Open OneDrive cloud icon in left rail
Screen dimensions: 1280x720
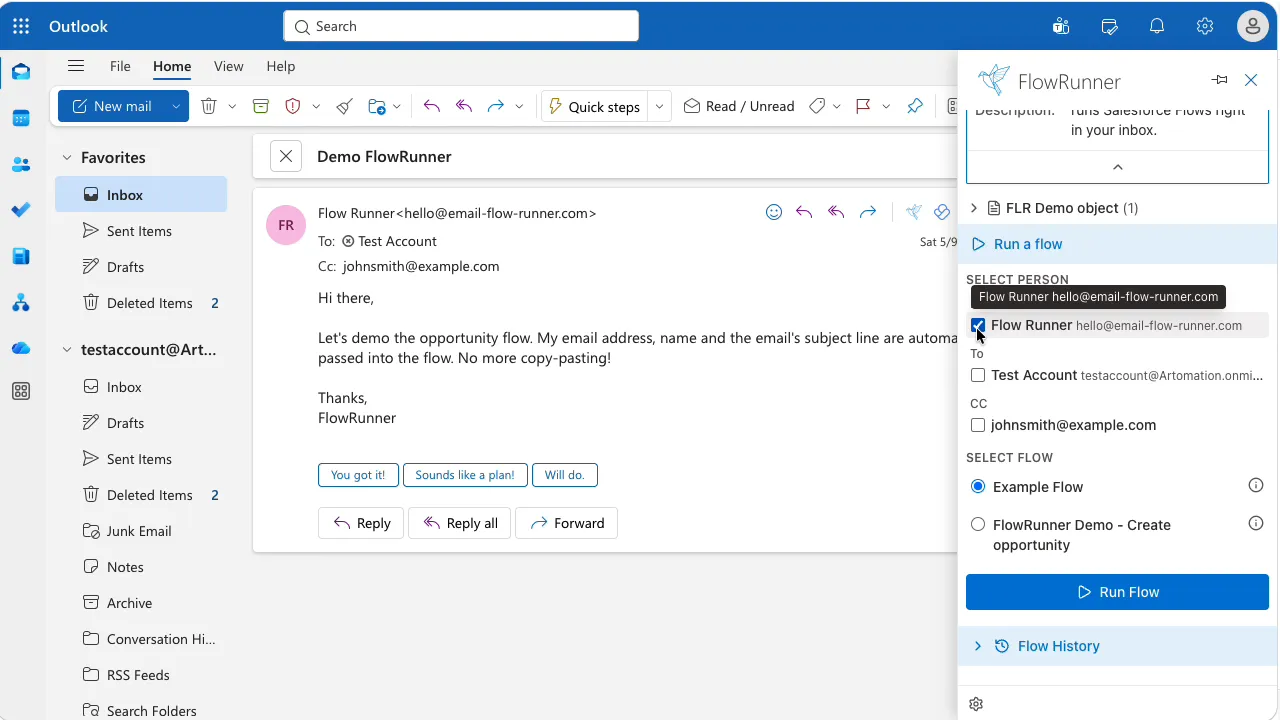21,348
